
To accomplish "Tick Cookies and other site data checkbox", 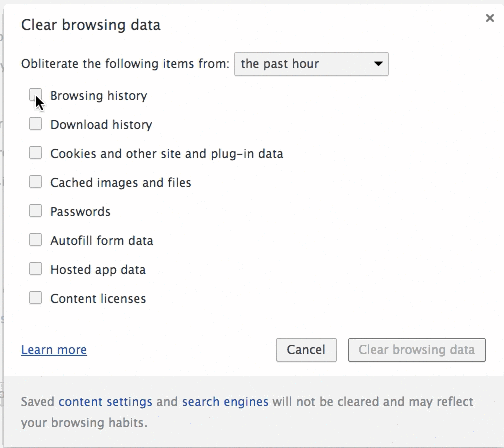I will [35, 153].
